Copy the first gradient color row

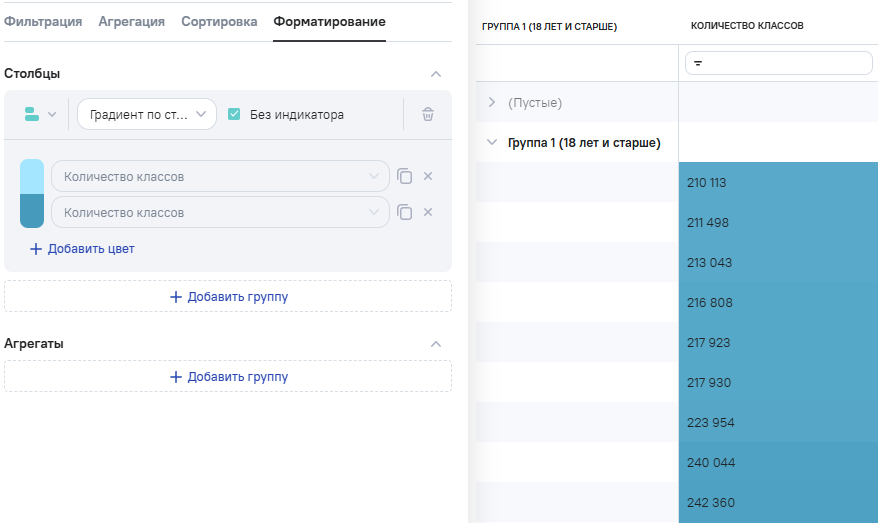click(404, 176)
